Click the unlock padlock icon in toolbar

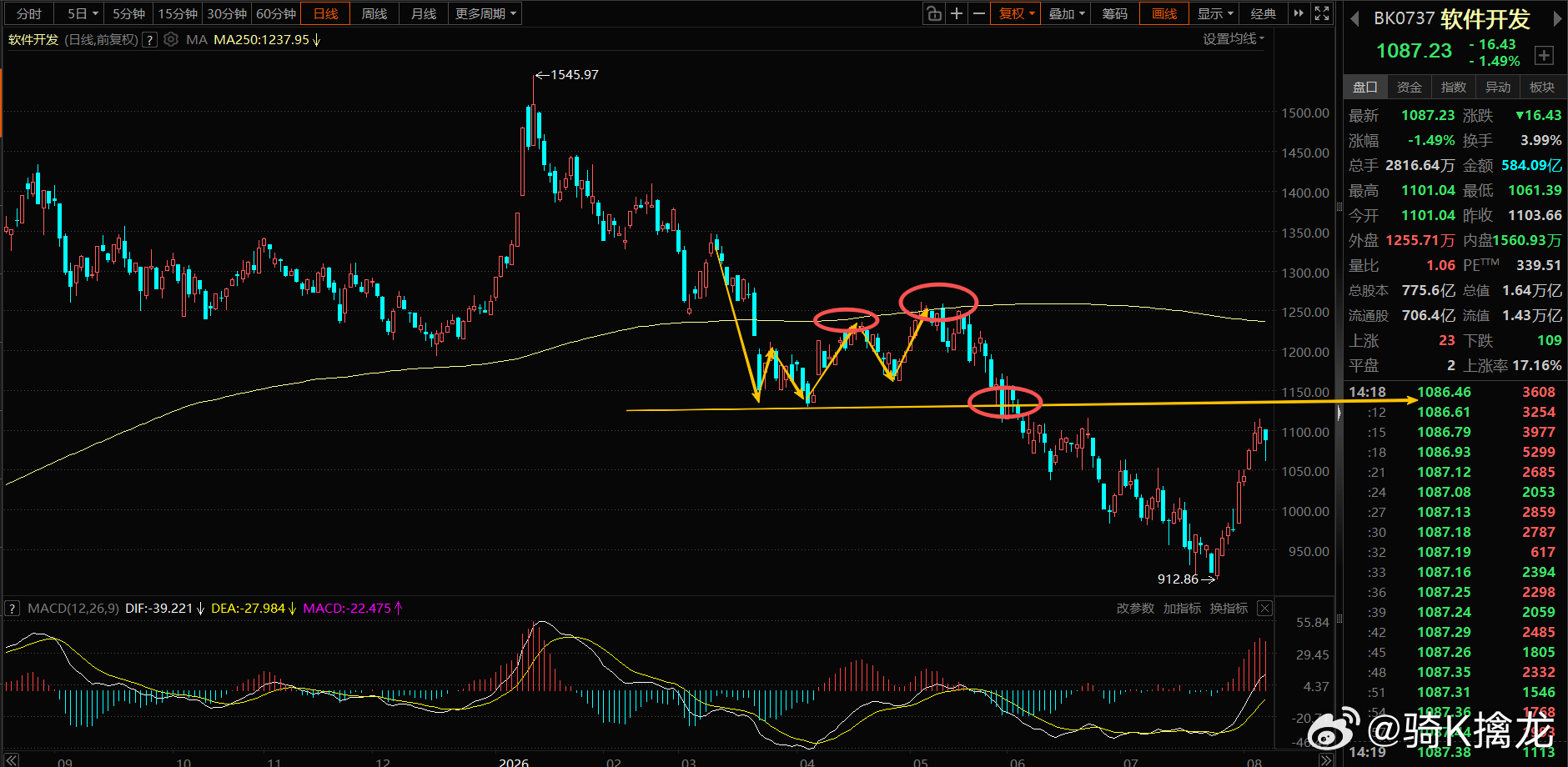coord(934,13)
